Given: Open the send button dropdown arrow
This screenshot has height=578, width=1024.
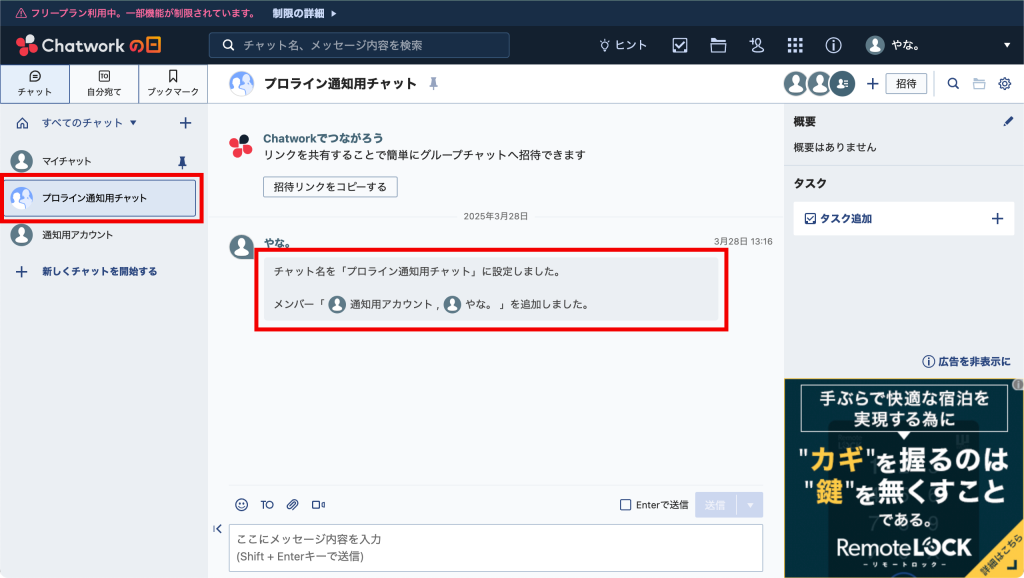Looking at the screenshot, I should tap(752, 505).
